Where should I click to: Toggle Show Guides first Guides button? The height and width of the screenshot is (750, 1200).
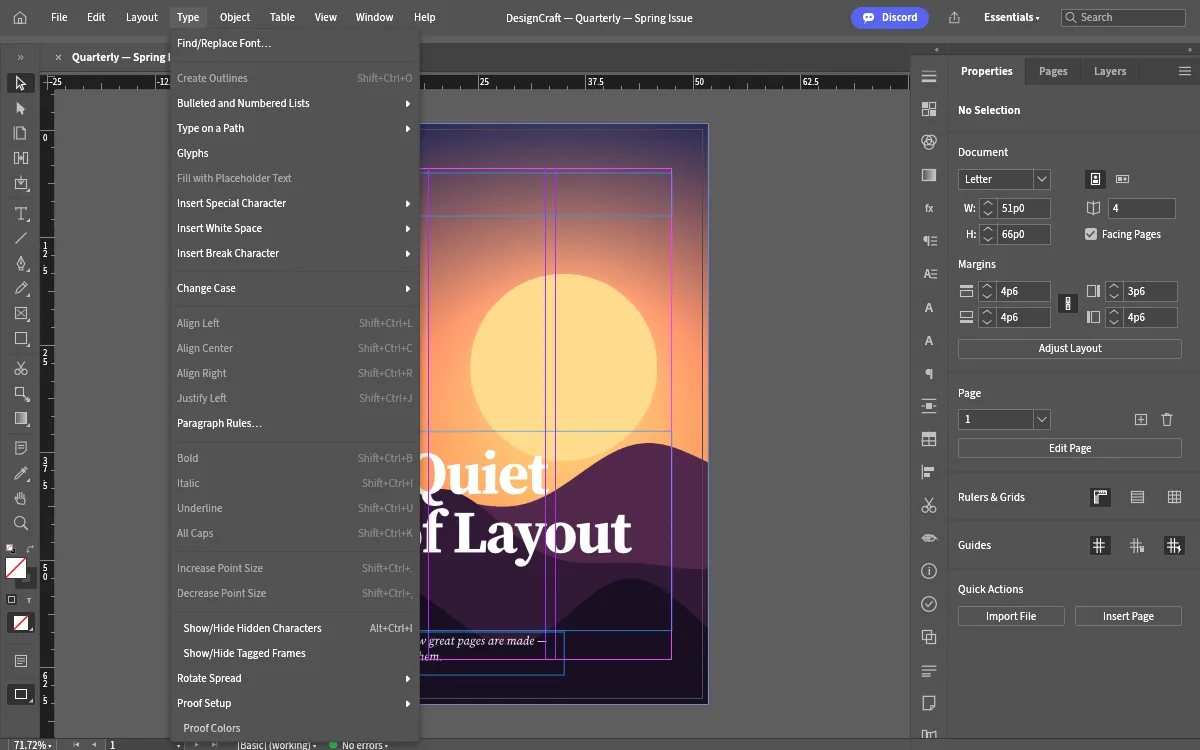pyautogui.click(x=1099, y=545)
